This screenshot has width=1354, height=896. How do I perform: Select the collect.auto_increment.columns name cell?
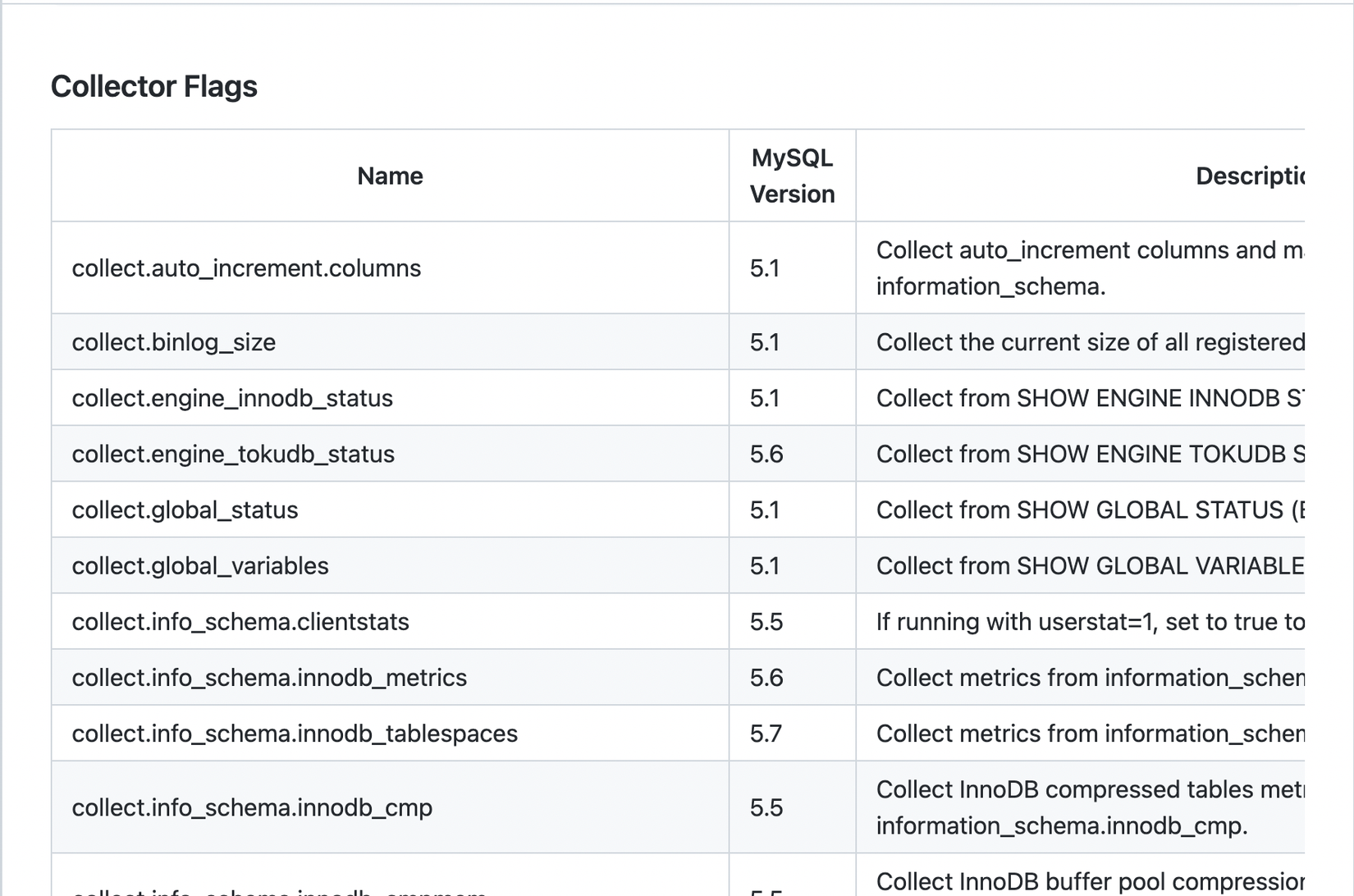tap(246, 268)
